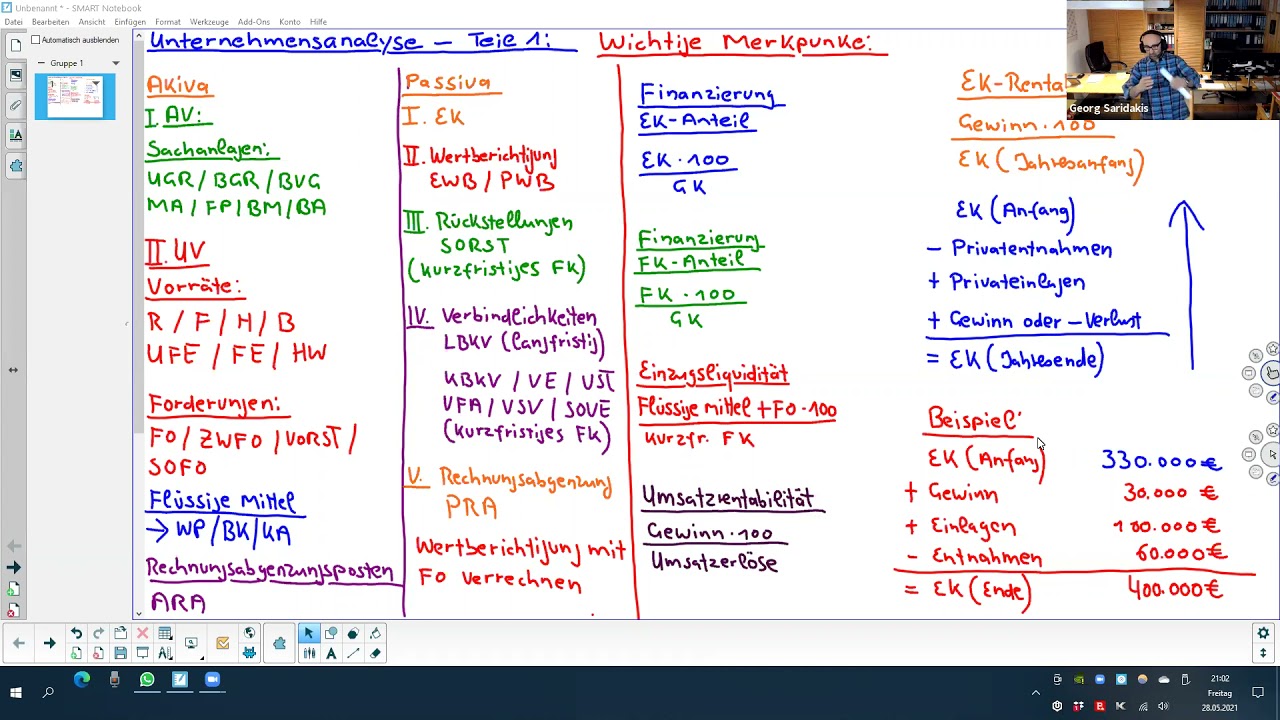
Task: Open add-ons puzzle piece in toolbar
Action: click(x=279, y=643)
